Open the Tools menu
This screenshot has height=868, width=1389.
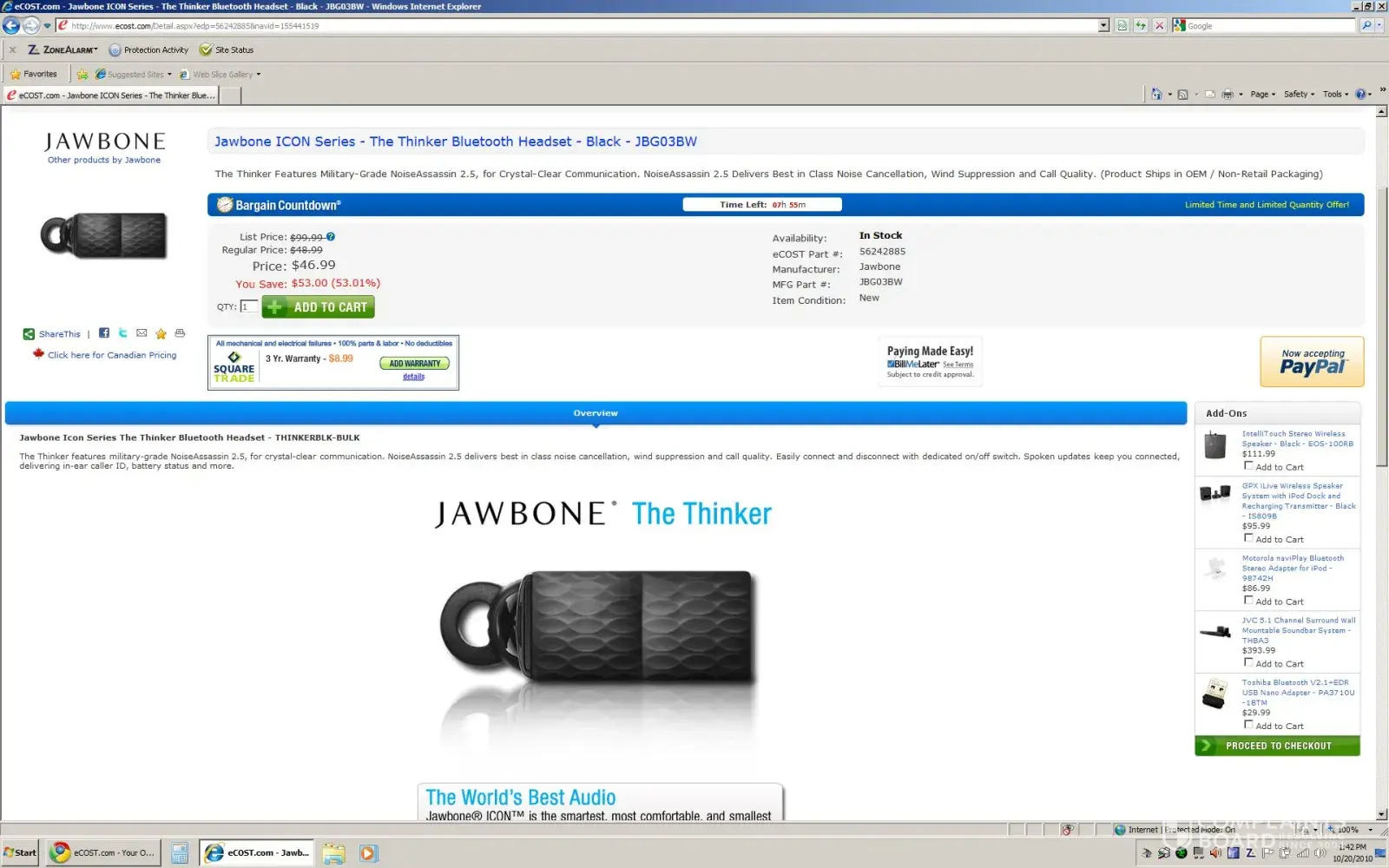click(x=1335, y=94)
